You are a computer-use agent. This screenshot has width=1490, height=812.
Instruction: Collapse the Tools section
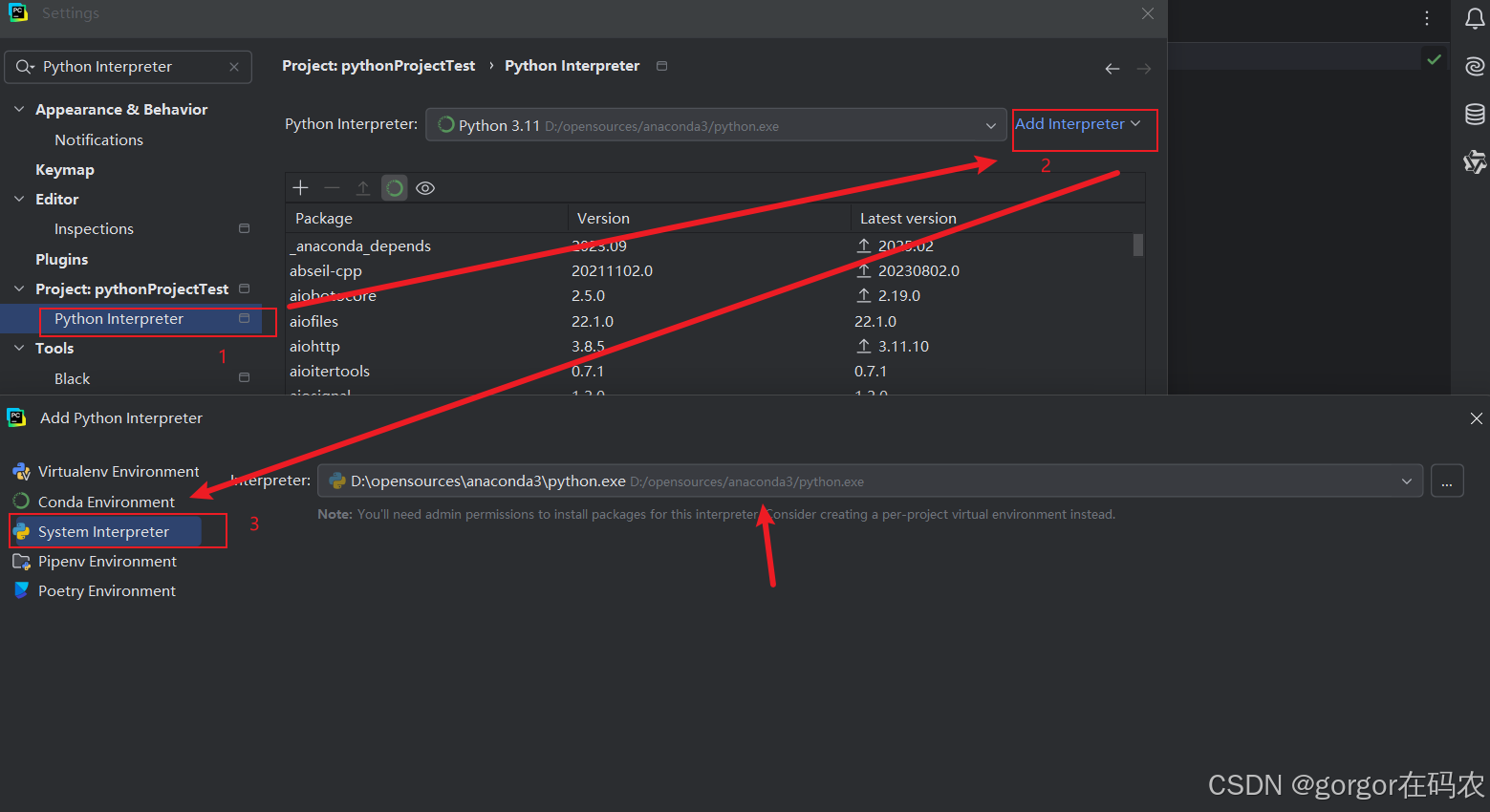click(19, 348)
